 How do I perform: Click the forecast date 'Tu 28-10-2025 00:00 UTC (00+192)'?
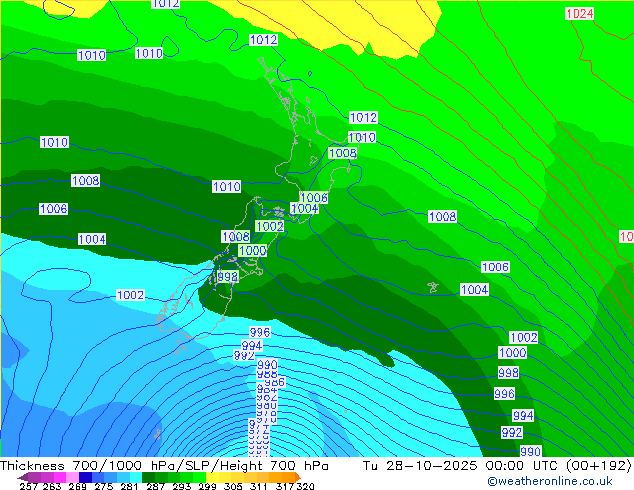pyautogui.click(x=497, y=466)
